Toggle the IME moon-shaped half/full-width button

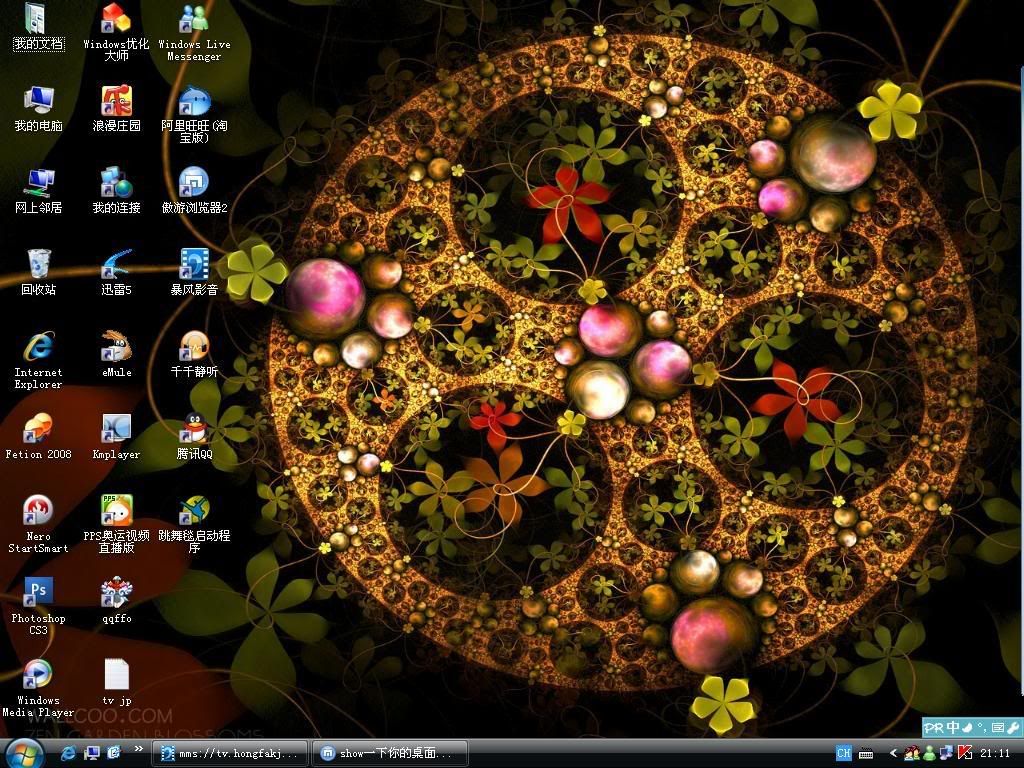pyautogui.click(x=967, y=727)
